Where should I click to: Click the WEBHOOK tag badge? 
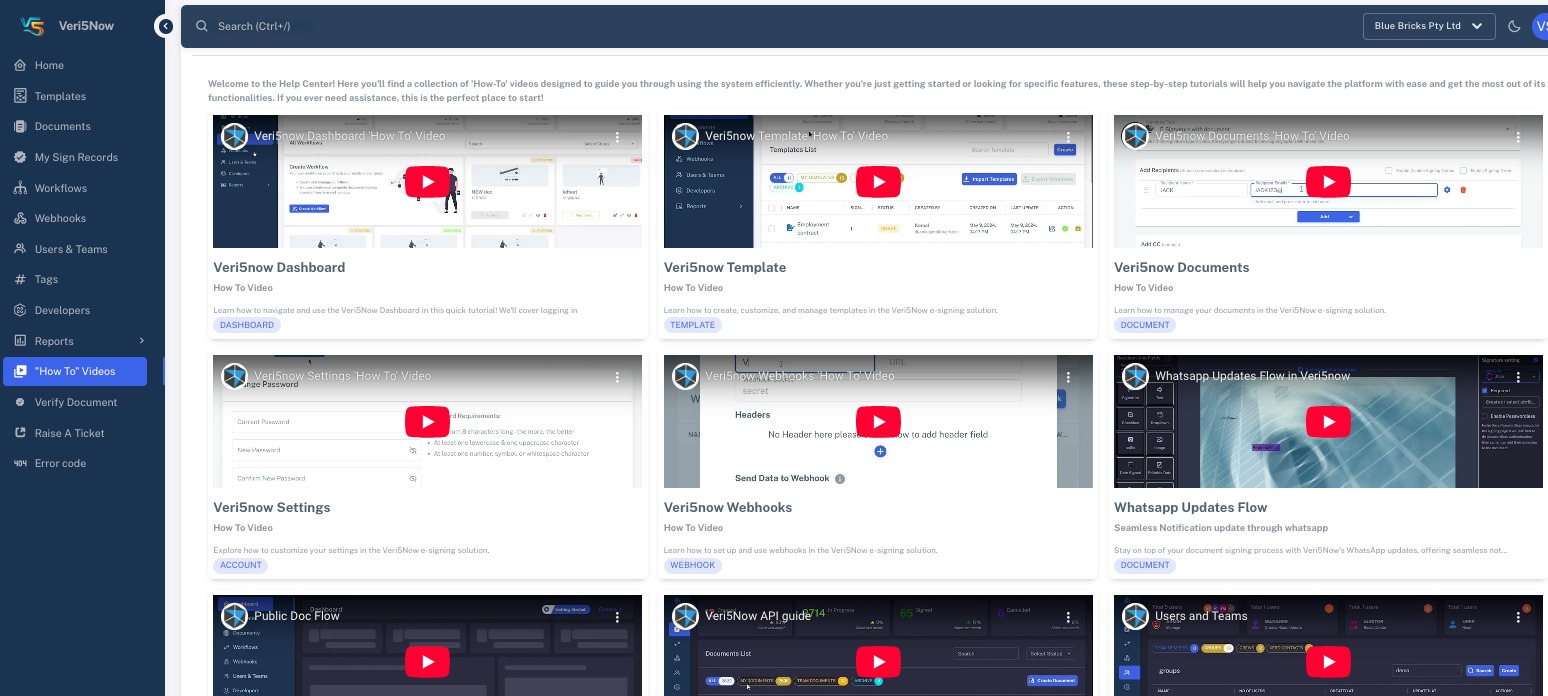pos(693,565)
